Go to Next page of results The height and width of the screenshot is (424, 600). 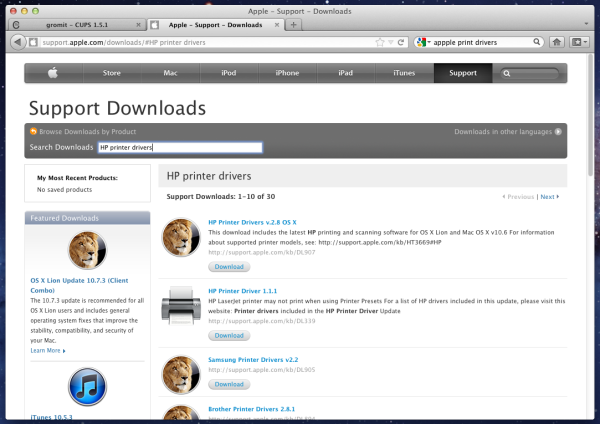click(549, 197)
